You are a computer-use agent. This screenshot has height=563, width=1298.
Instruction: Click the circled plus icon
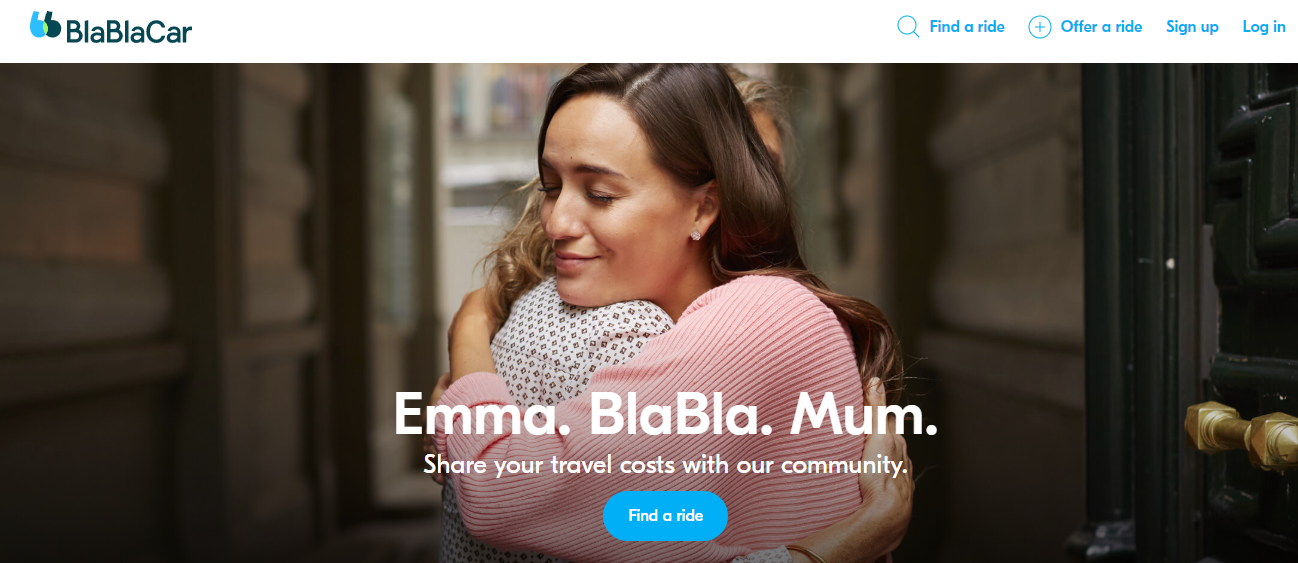1040,27
